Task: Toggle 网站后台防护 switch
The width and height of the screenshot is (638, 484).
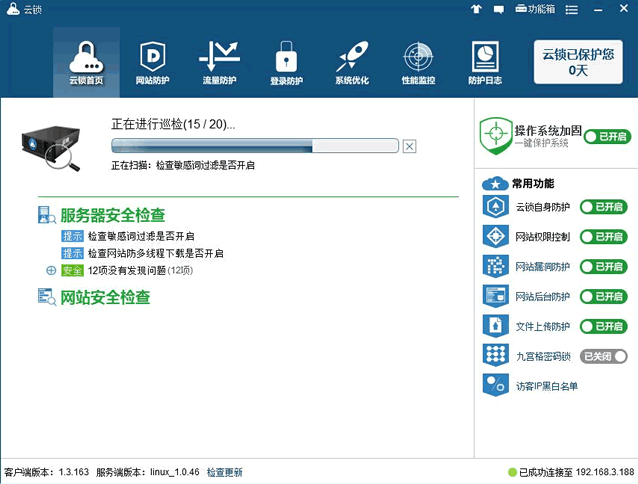Action: click(x=604, y=297)
